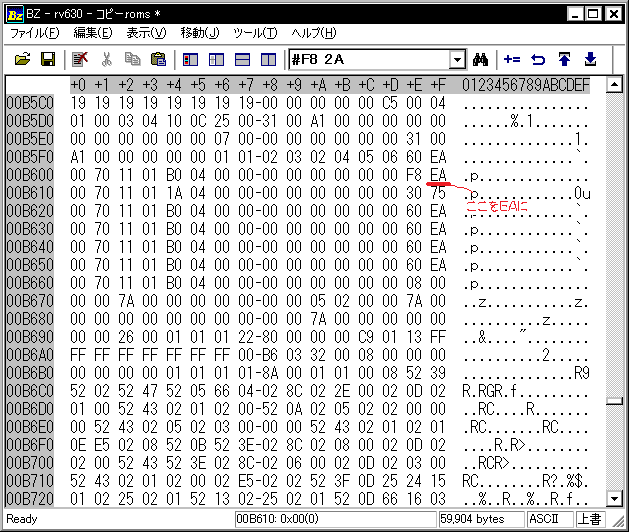Select byte F8 in row 00B600
629x532 pixels.
click(414, 175)
